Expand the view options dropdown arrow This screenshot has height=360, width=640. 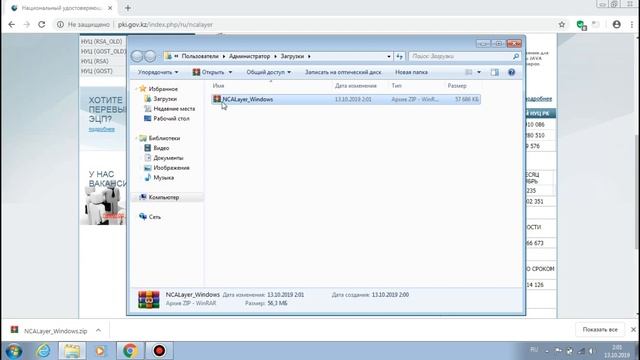coord(479,72)
